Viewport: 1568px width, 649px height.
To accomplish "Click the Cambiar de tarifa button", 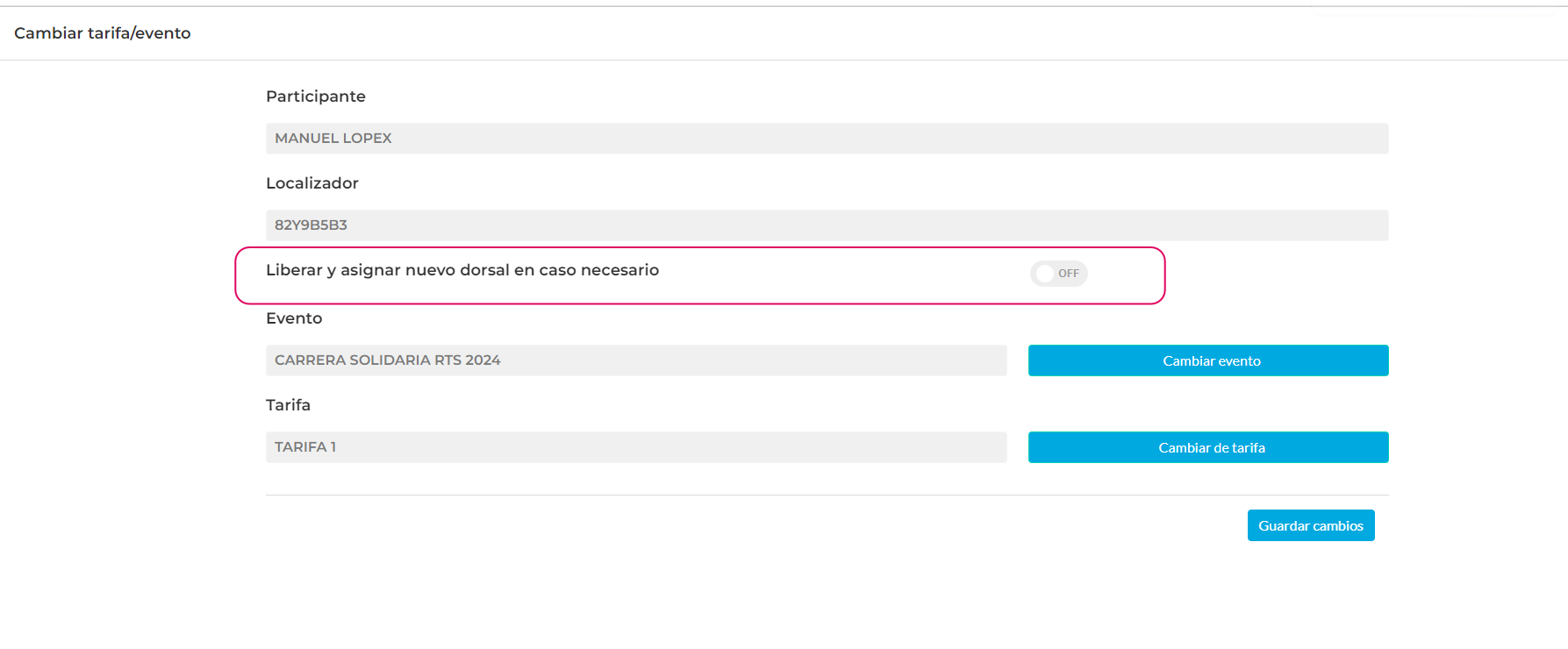I will [1208, 447].
